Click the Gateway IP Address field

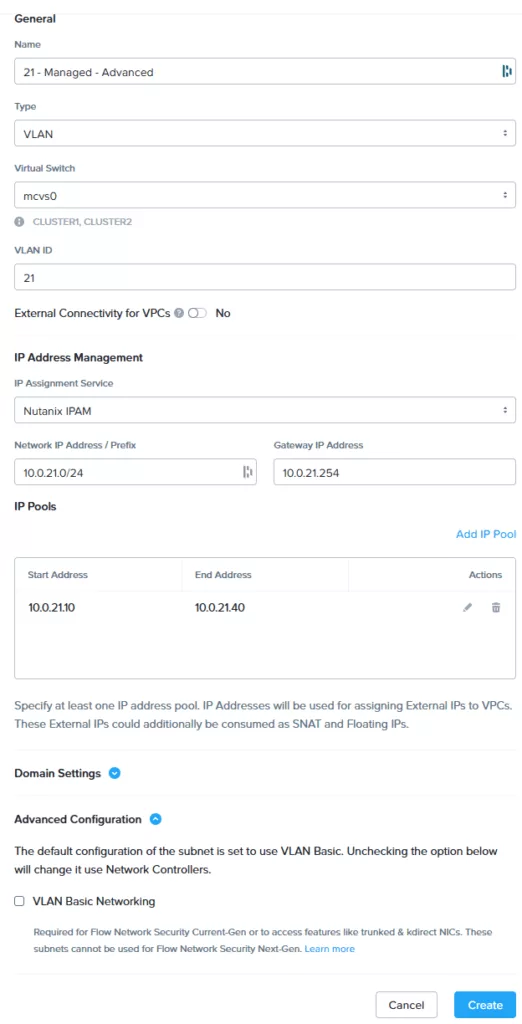click(395, 472)
